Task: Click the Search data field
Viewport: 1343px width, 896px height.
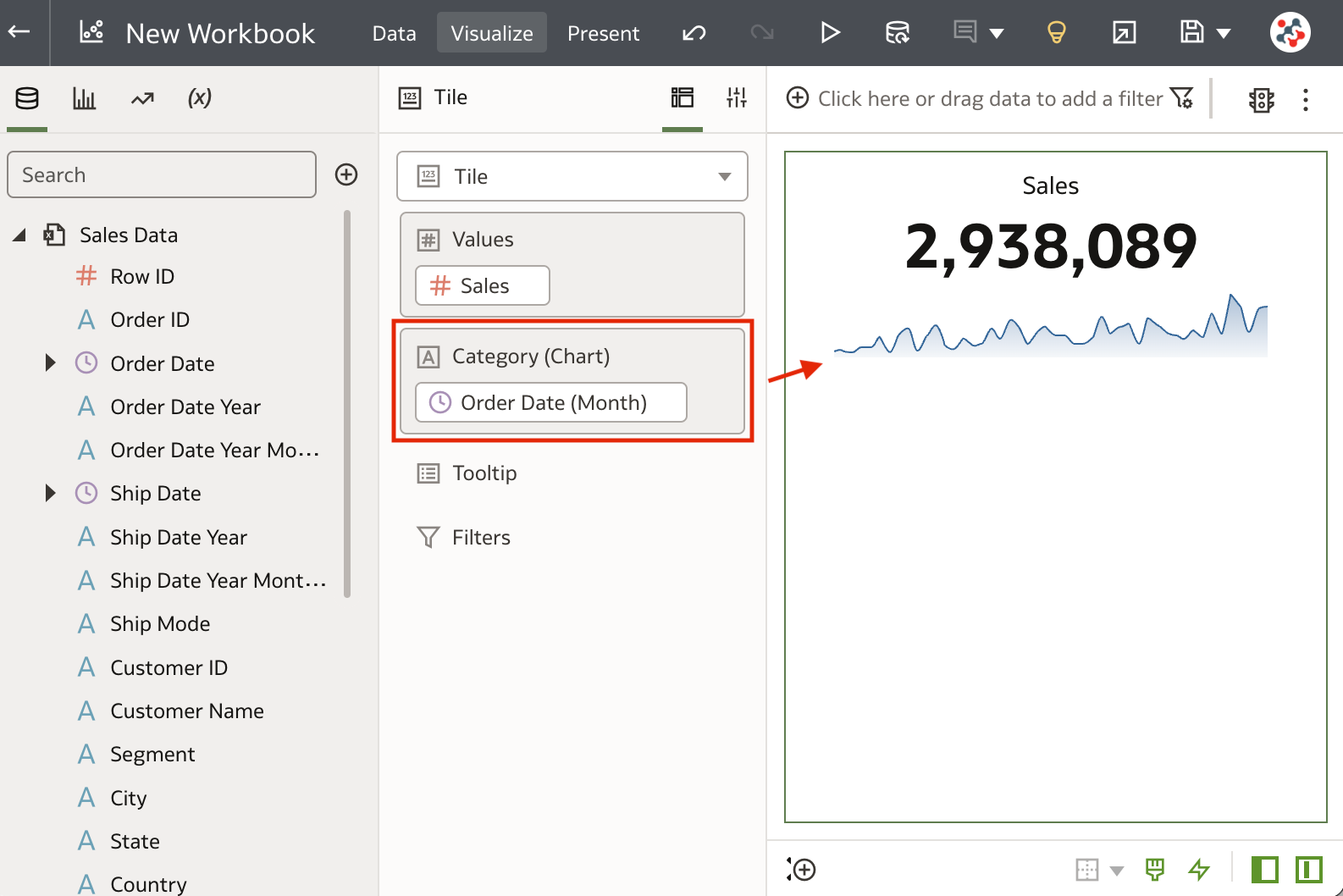Action: [x=162, y=174]
